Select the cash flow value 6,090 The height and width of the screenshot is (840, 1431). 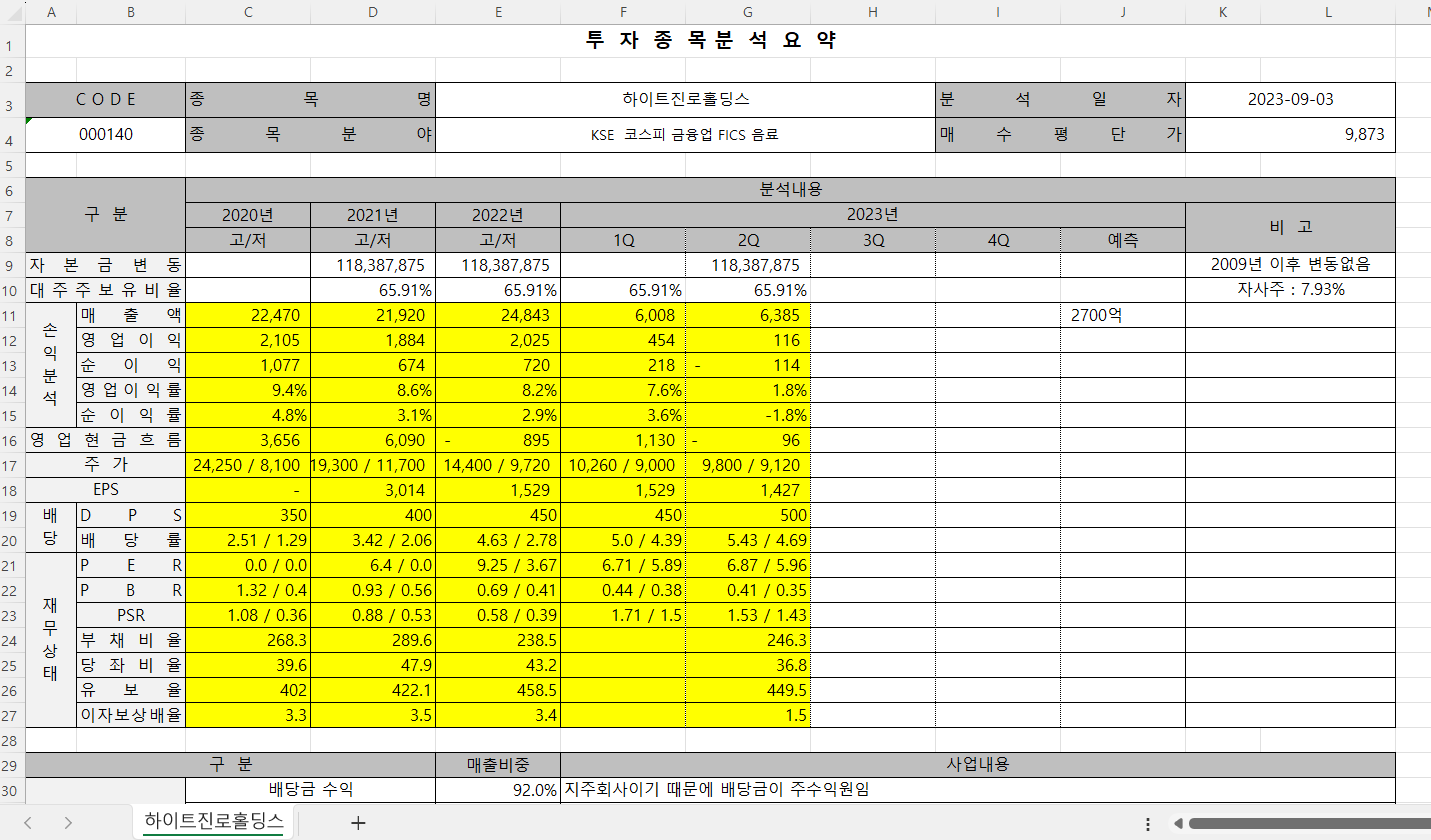click(373, 440)
